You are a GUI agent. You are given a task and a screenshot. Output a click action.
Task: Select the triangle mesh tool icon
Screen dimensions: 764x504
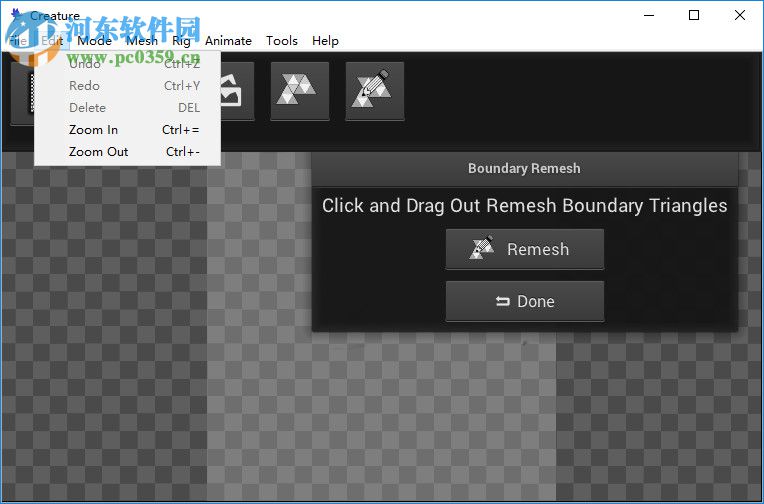click(300, 91)
